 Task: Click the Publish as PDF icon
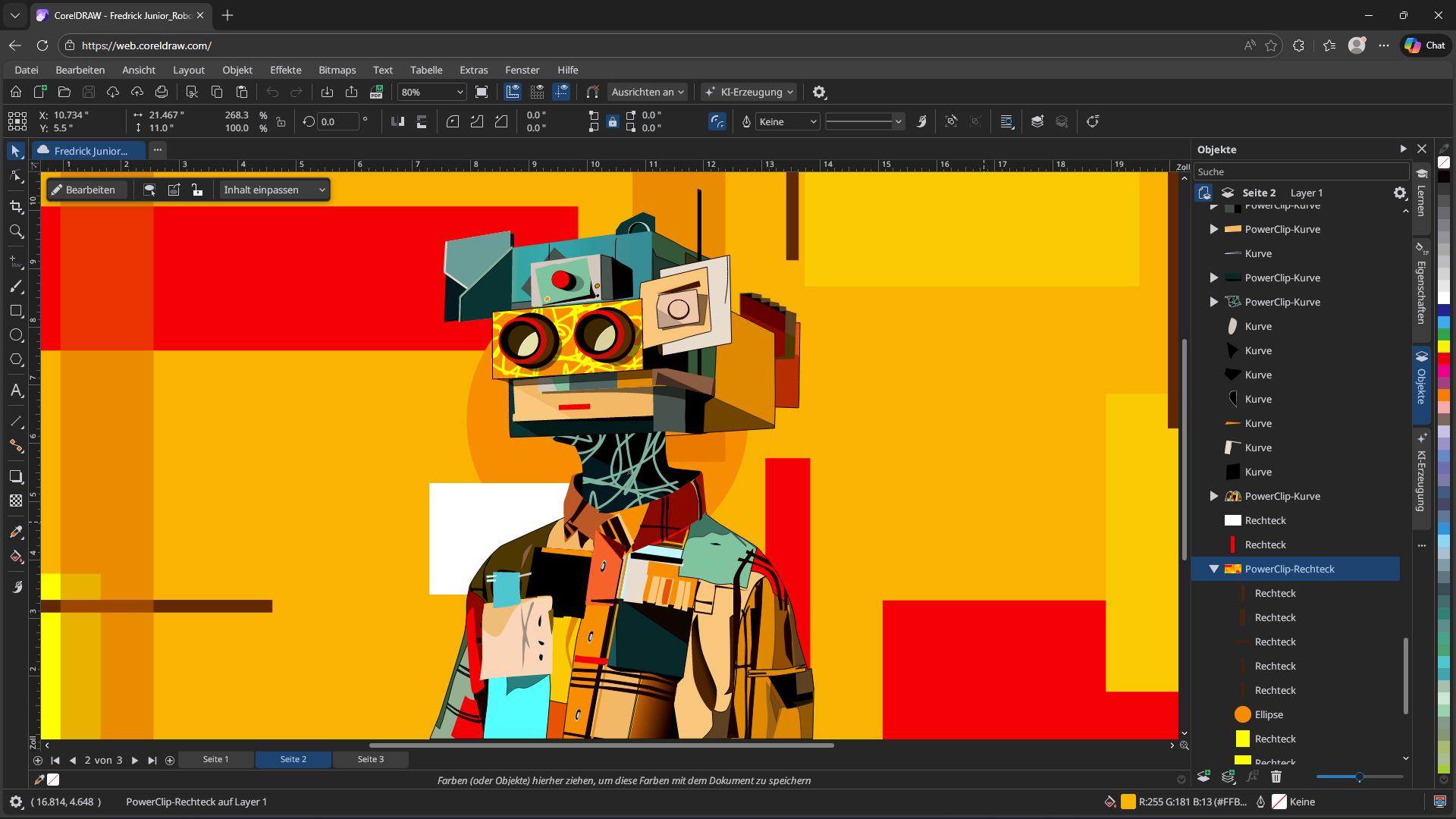click(x=376, y=92)
